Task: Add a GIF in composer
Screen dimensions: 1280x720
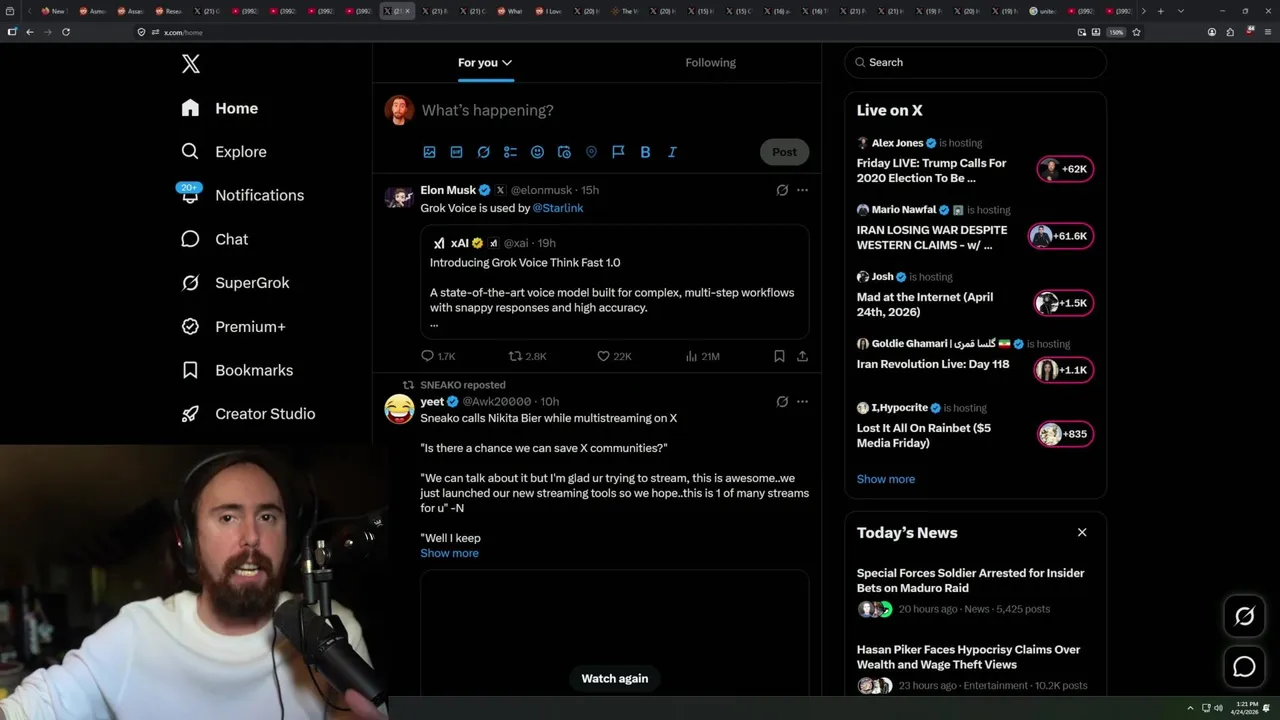Action: pos(456,152)
